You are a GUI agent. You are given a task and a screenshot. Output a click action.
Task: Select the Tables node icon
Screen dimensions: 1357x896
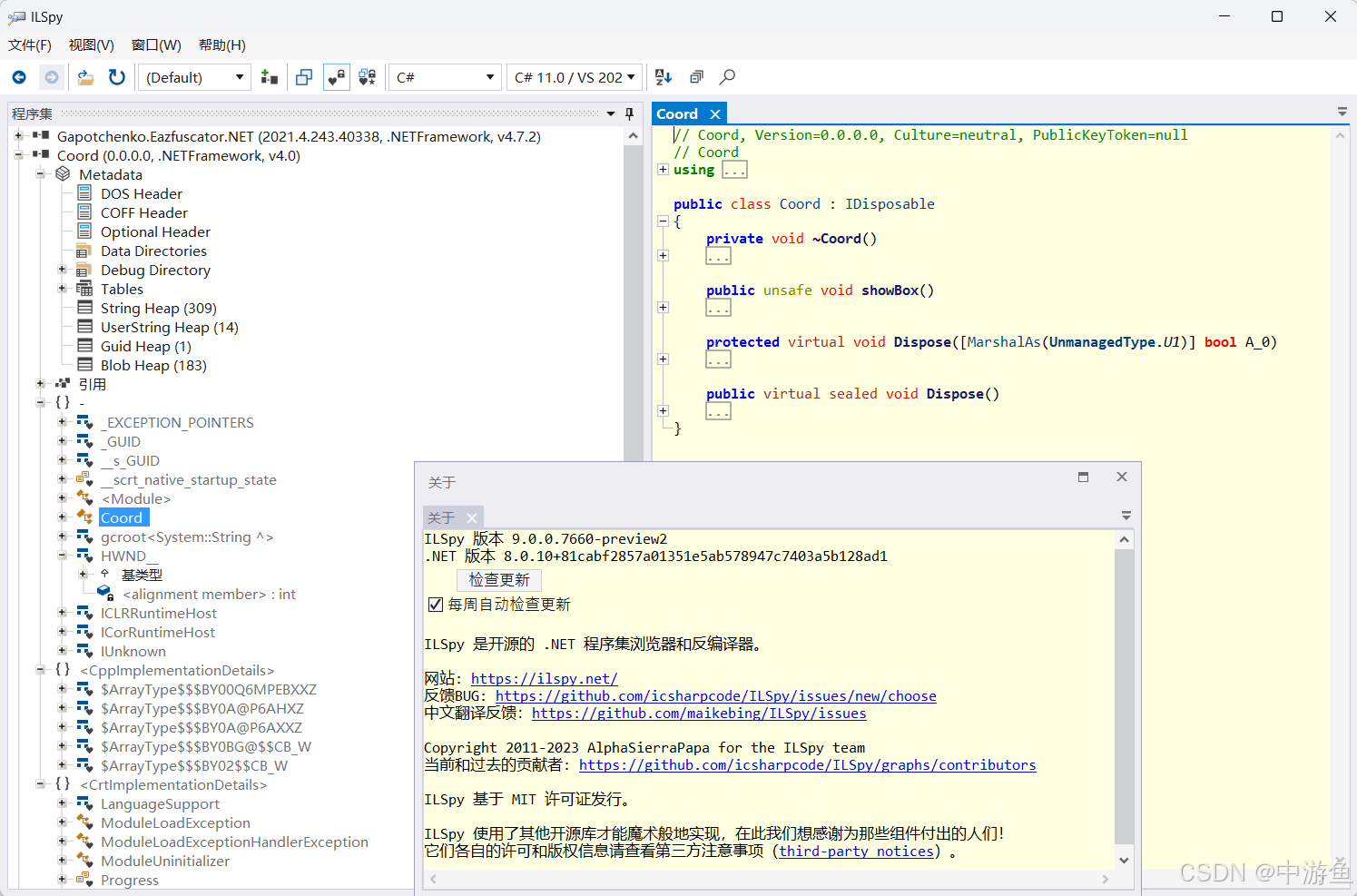84,289
